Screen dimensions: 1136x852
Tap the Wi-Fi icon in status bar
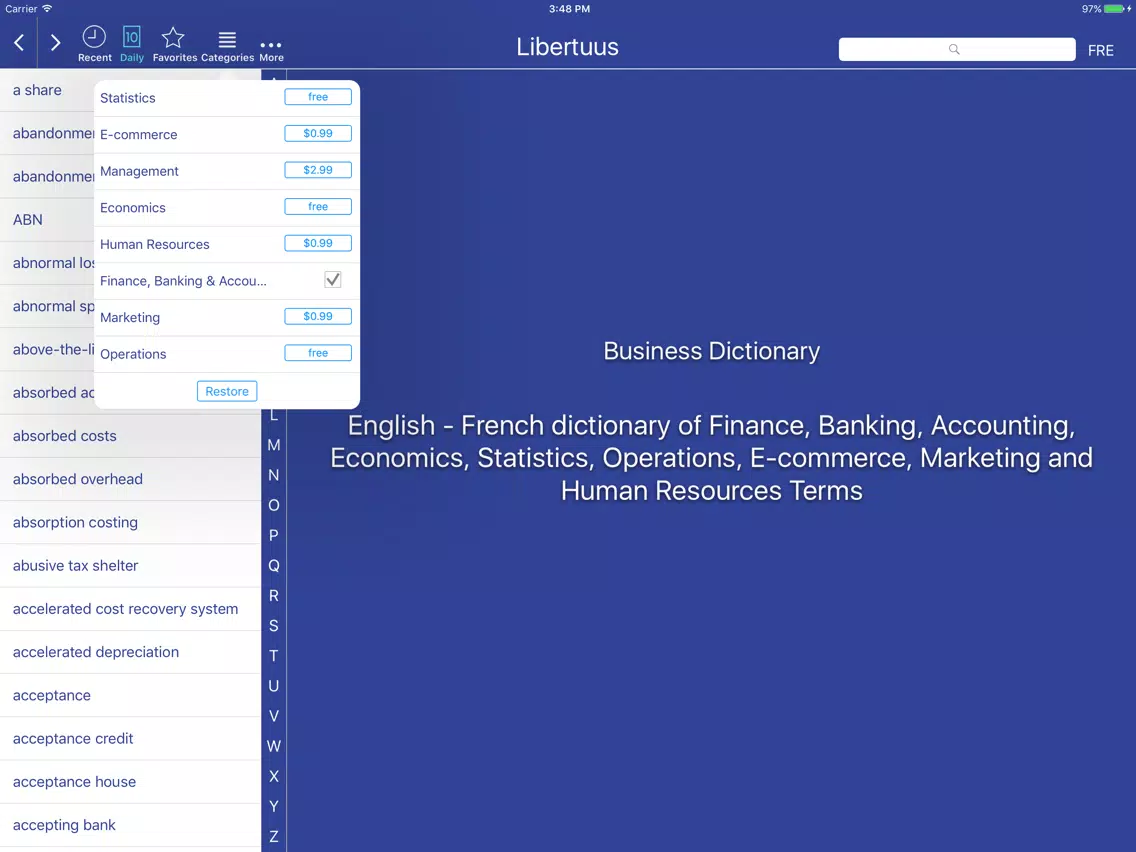click(x=47, y=9)
